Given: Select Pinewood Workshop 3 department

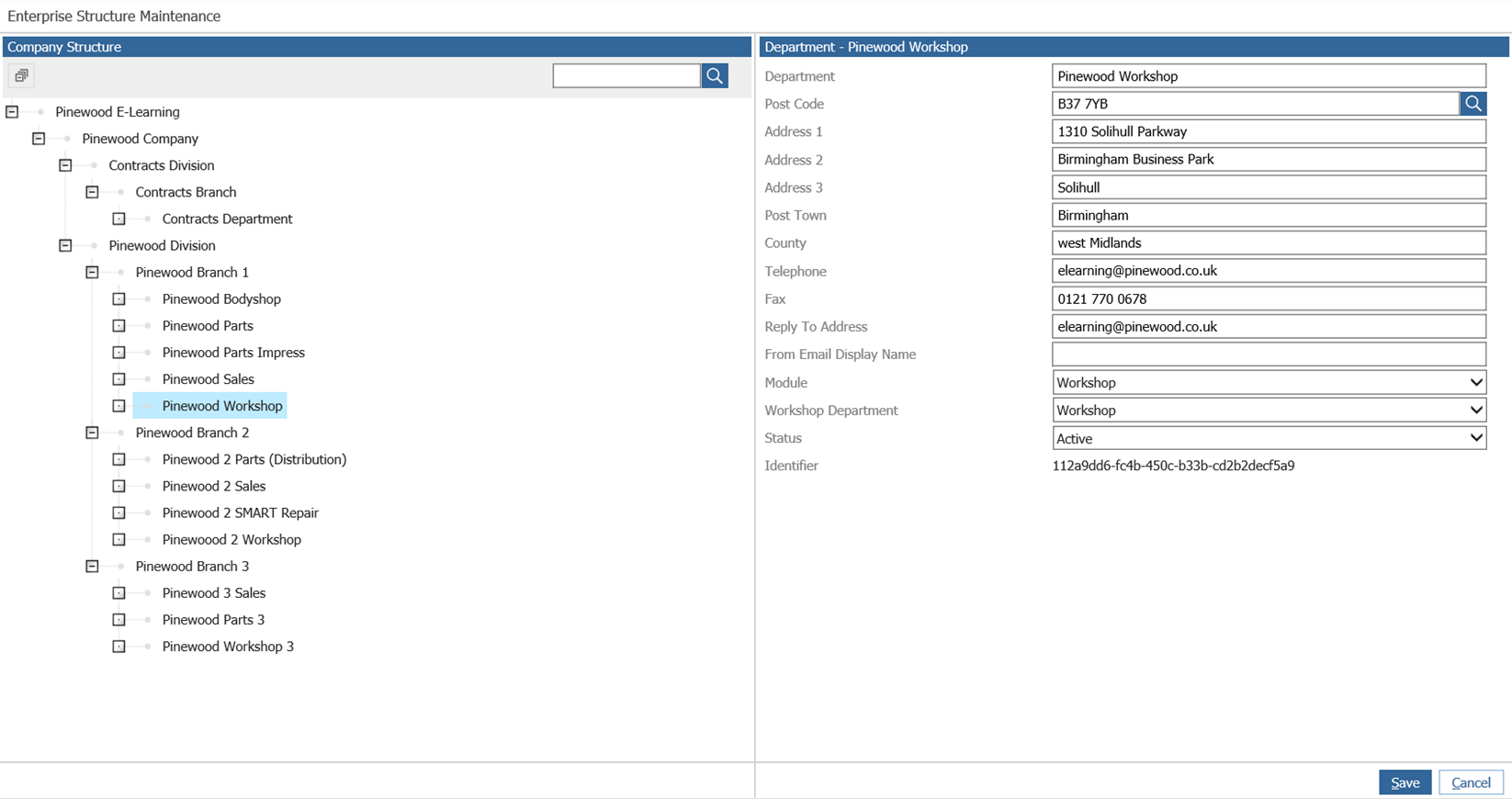Looking at the screenshot, I should [228, 647].
